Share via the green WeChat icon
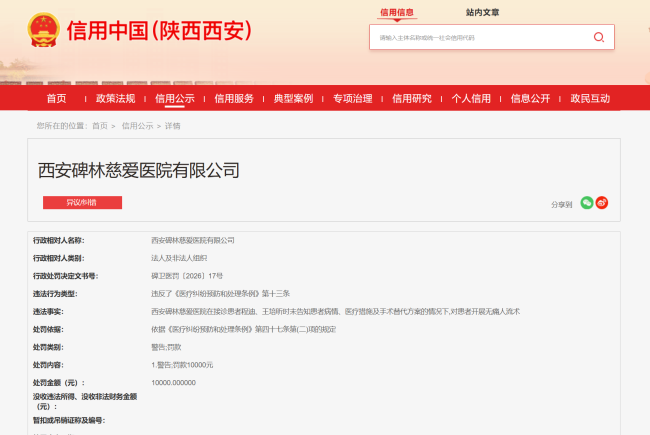This screenshot has width=650, height=435. (587, 203)
